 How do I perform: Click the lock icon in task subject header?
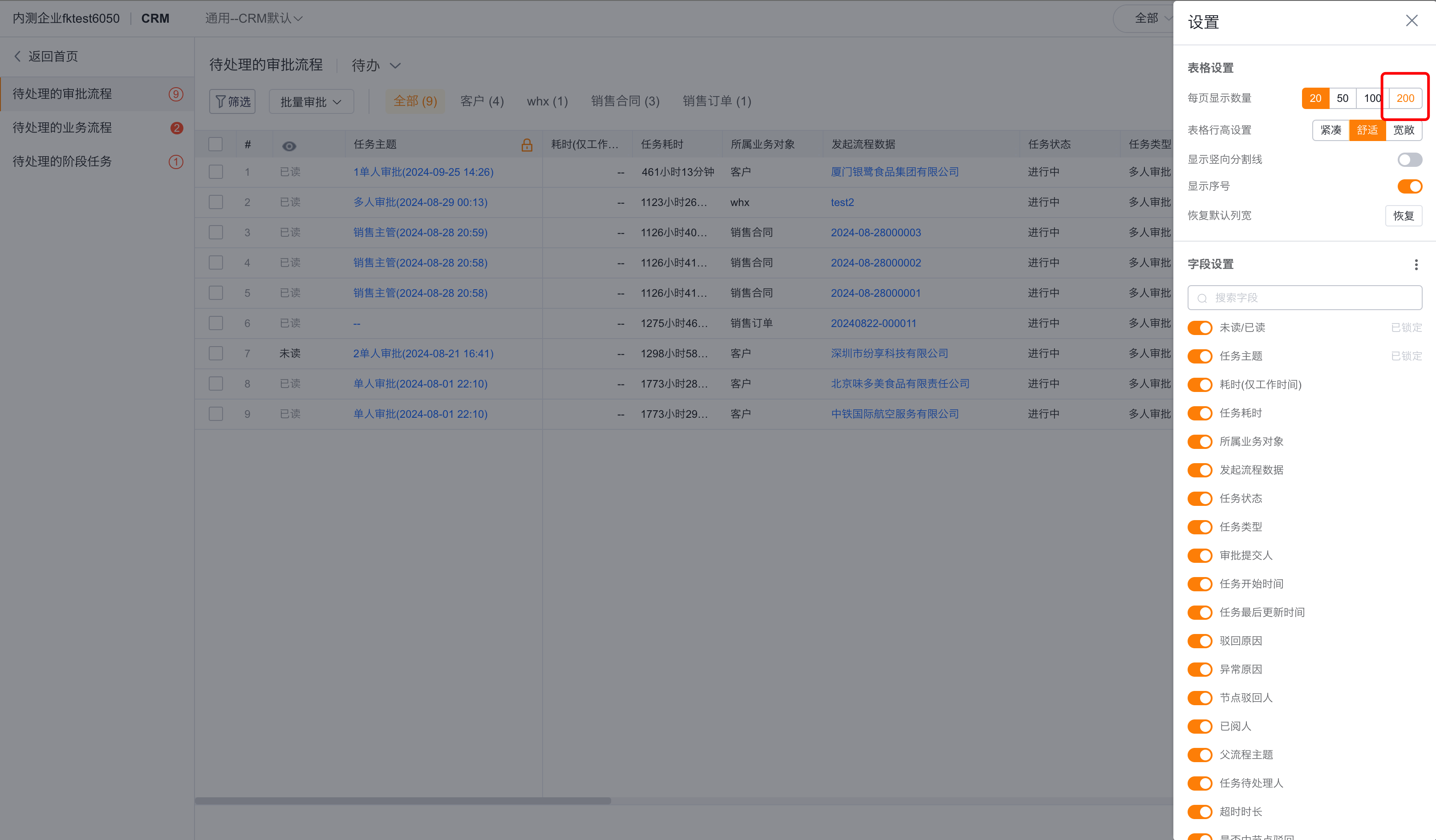(527, 145)
